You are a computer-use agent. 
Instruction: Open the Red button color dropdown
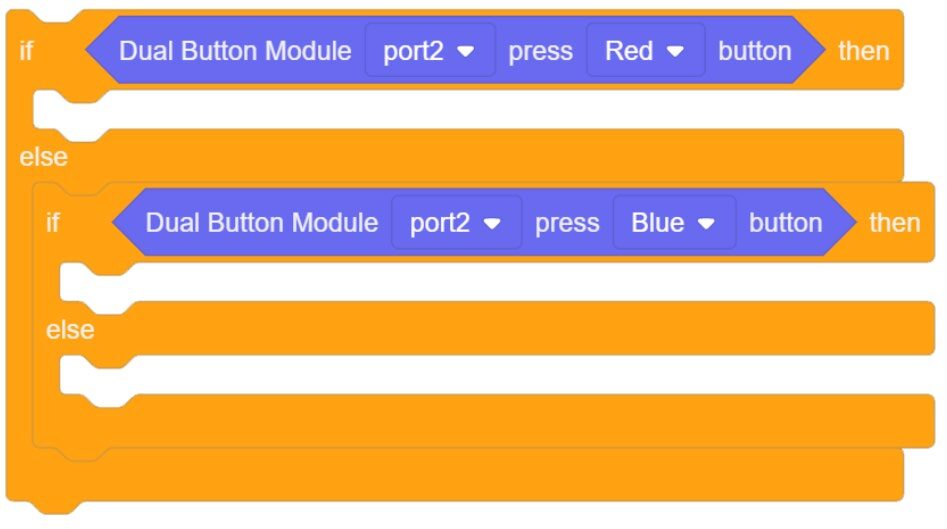click(645, 51)
